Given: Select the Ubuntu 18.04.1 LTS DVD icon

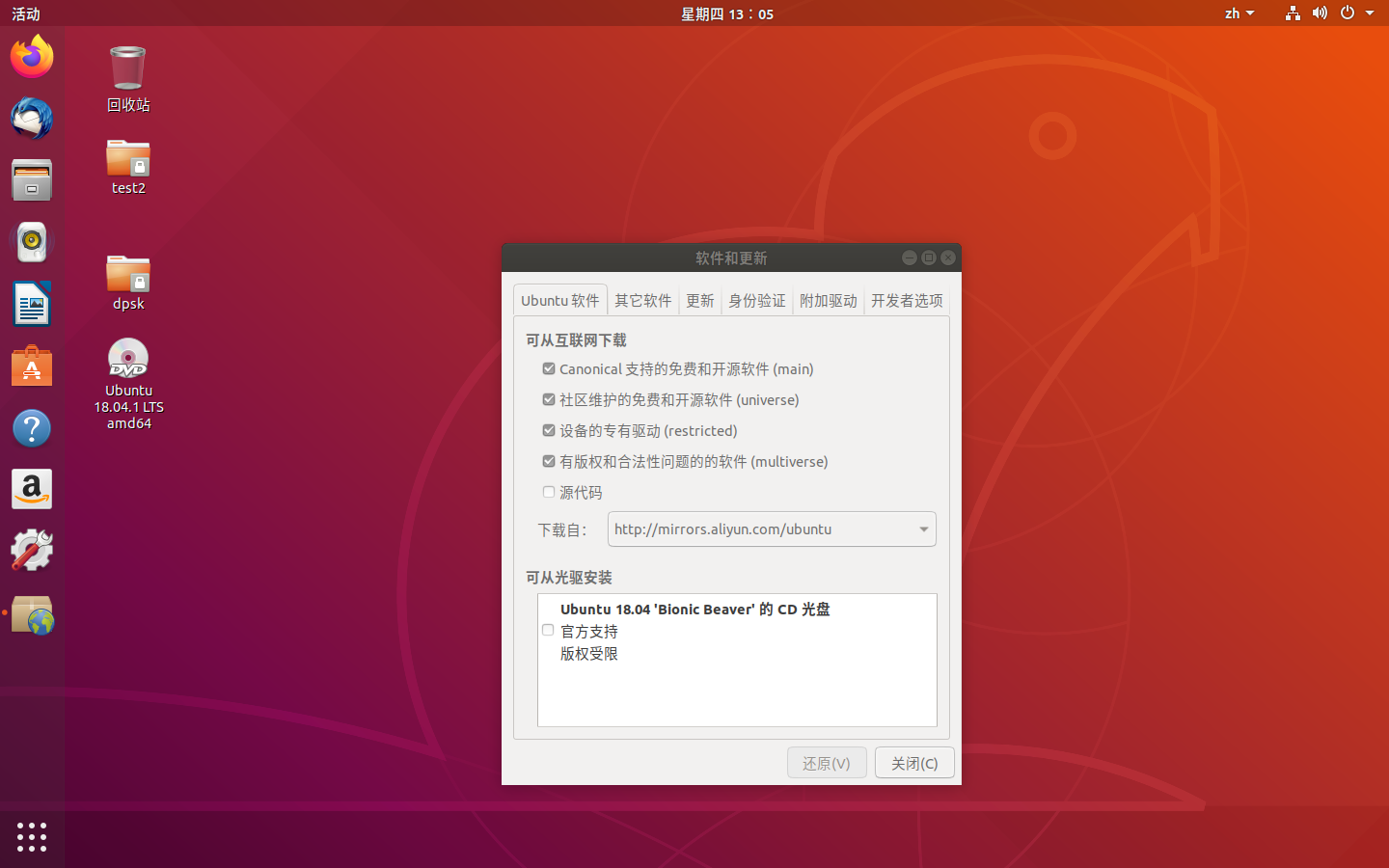Looking at the screenshot, I should point(128,384).
